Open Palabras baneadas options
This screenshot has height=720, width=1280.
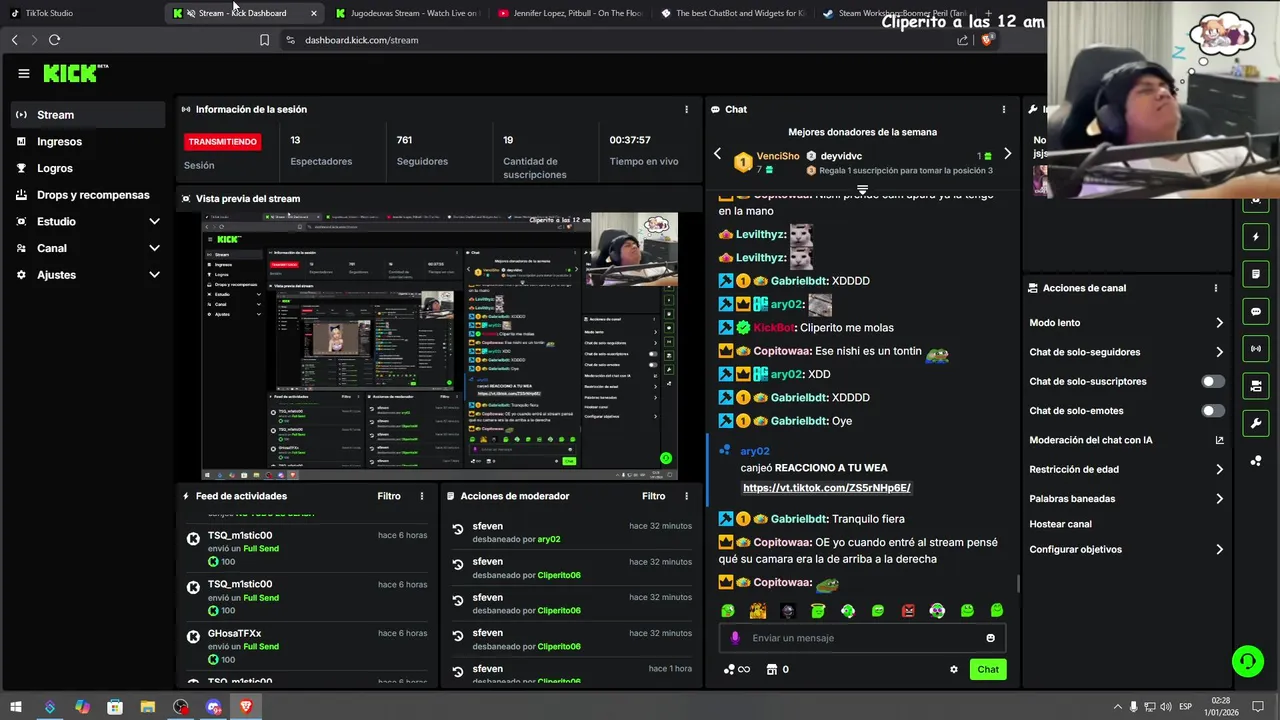pos(1126,498)
